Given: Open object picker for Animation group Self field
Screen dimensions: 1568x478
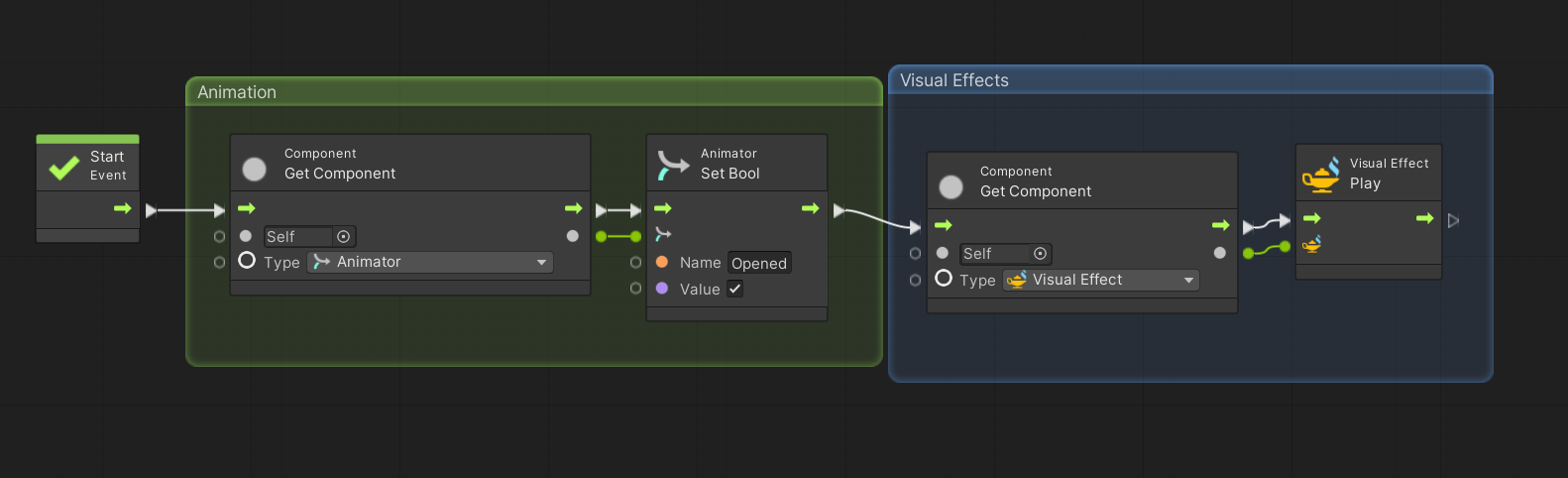Looking at the screenshot, I should [343, 237].
